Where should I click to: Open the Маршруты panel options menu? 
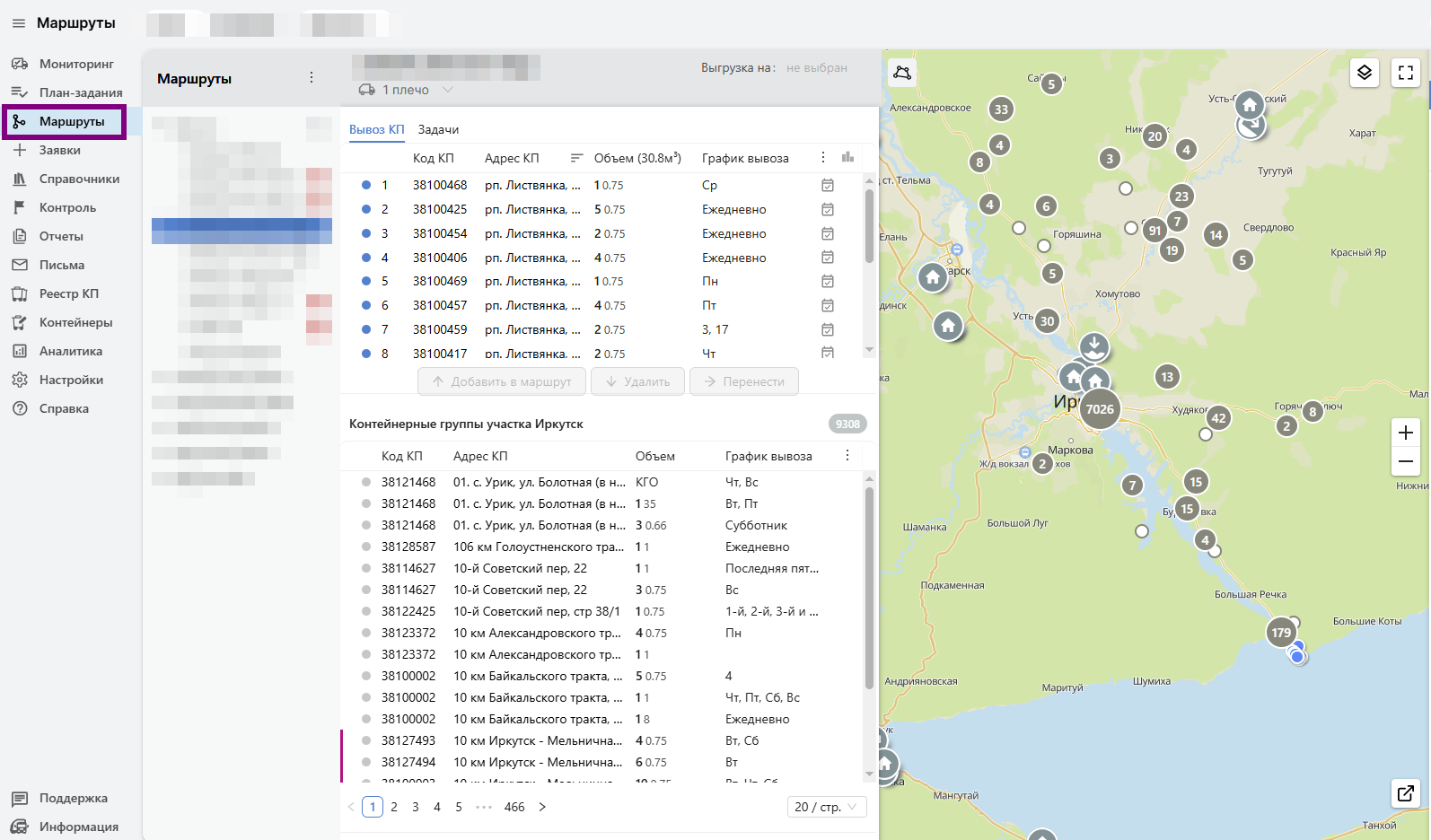(x=312, y=78)
